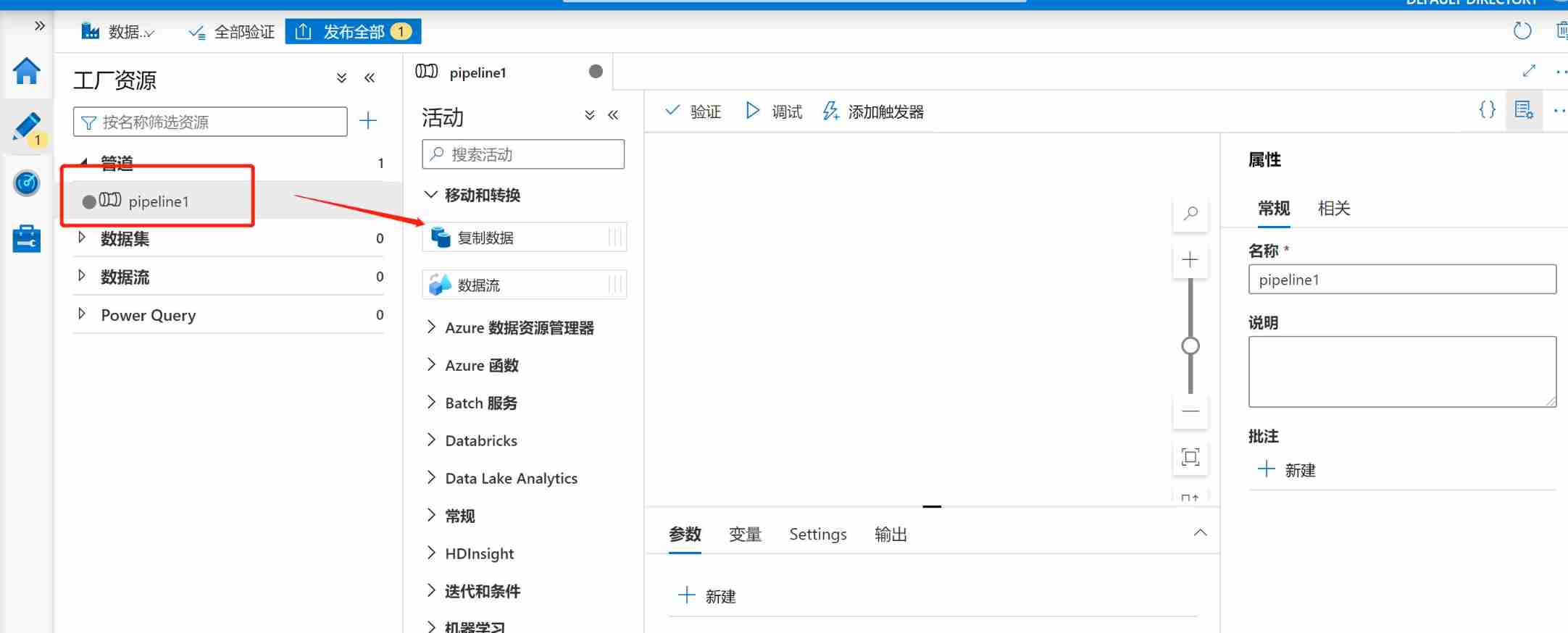Image resolution: width=1568 pixels, height=633 pixels.
Task: Expand the 数据集 tree node
Action: [x=82, y=238]
